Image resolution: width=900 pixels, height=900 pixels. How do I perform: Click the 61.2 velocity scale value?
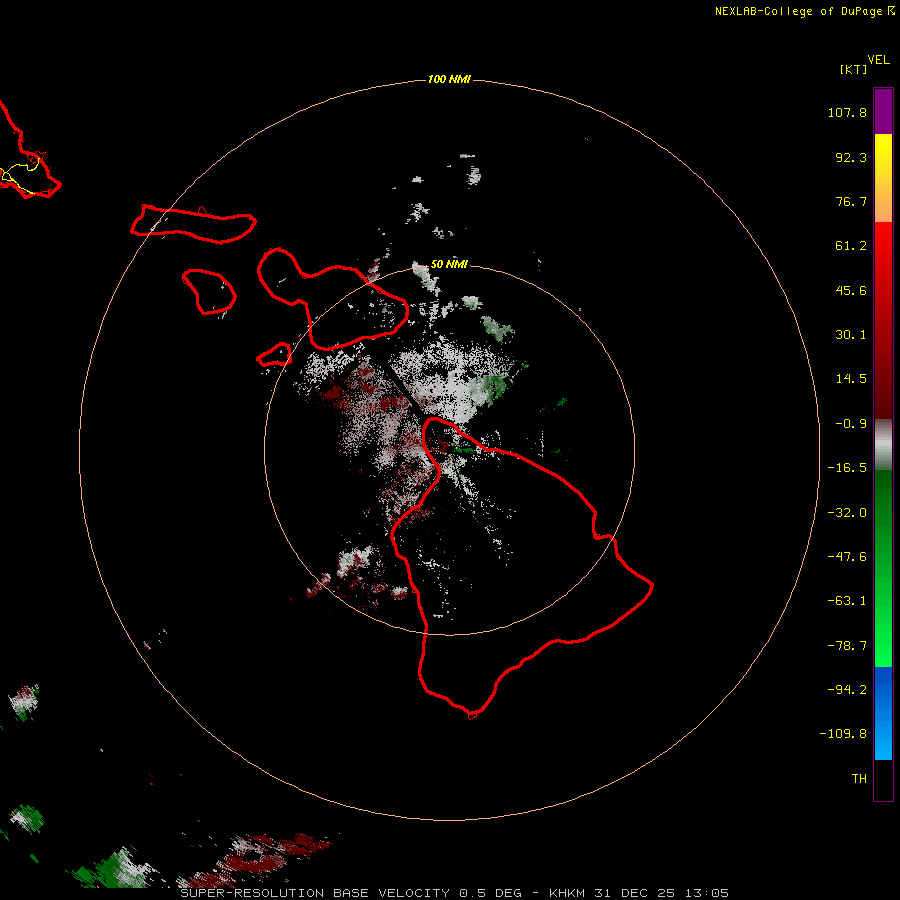851,246
